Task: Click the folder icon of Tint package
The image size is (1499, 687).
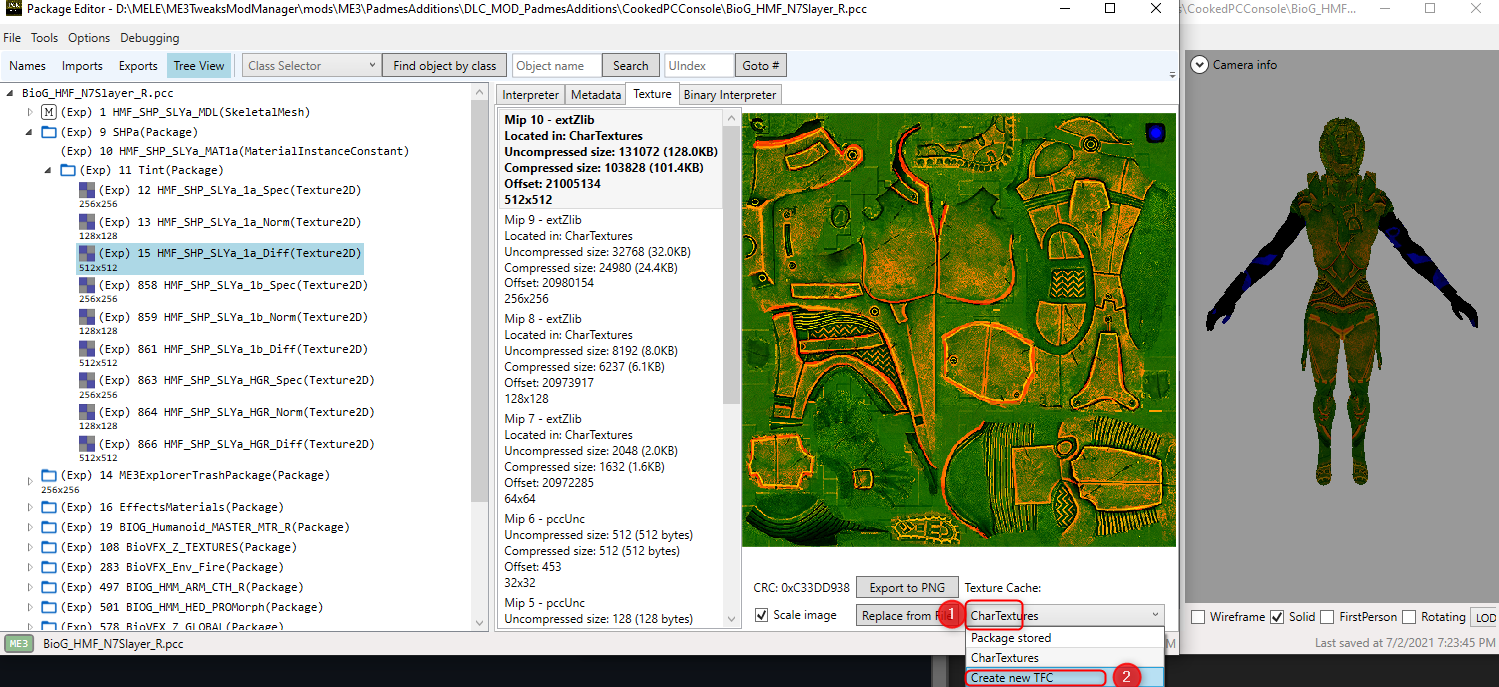Action: point(68,171)
